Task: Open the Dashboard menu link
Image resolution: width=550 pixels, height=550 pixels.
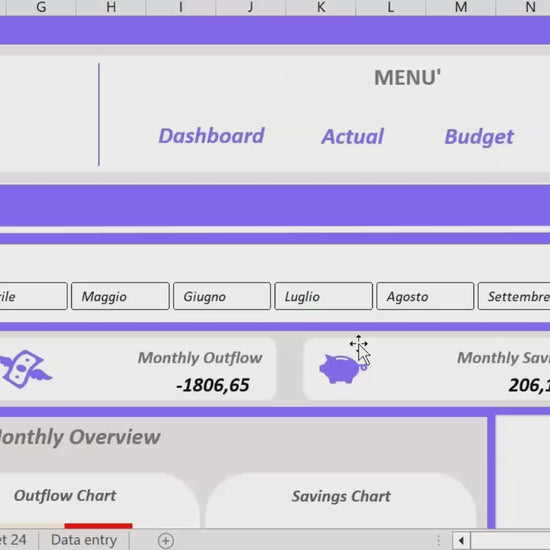Action: (211, 136)
